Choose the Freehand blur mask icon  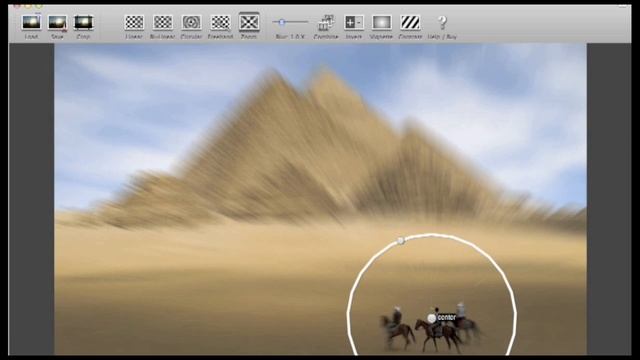click(x=220, y=22)
